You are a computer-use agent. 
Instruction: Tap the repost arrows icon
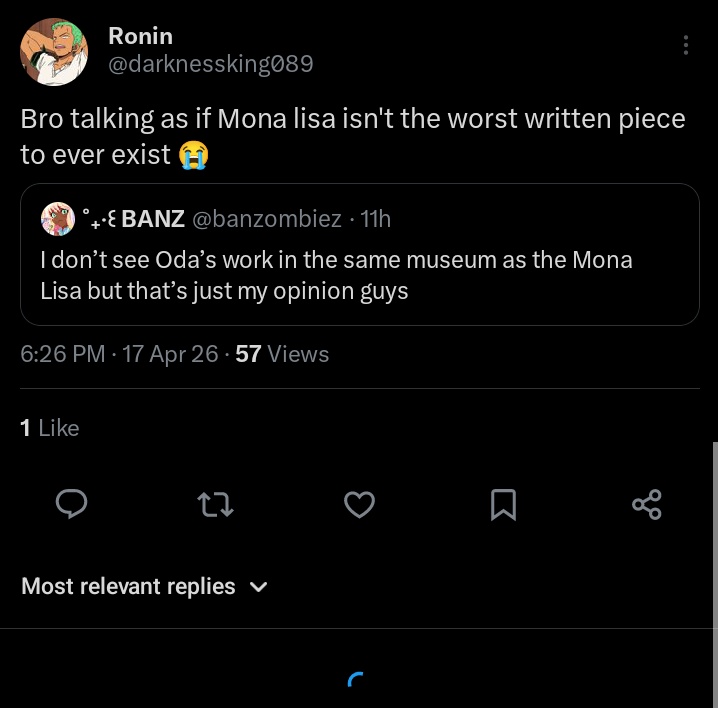(x=216, y=505)
